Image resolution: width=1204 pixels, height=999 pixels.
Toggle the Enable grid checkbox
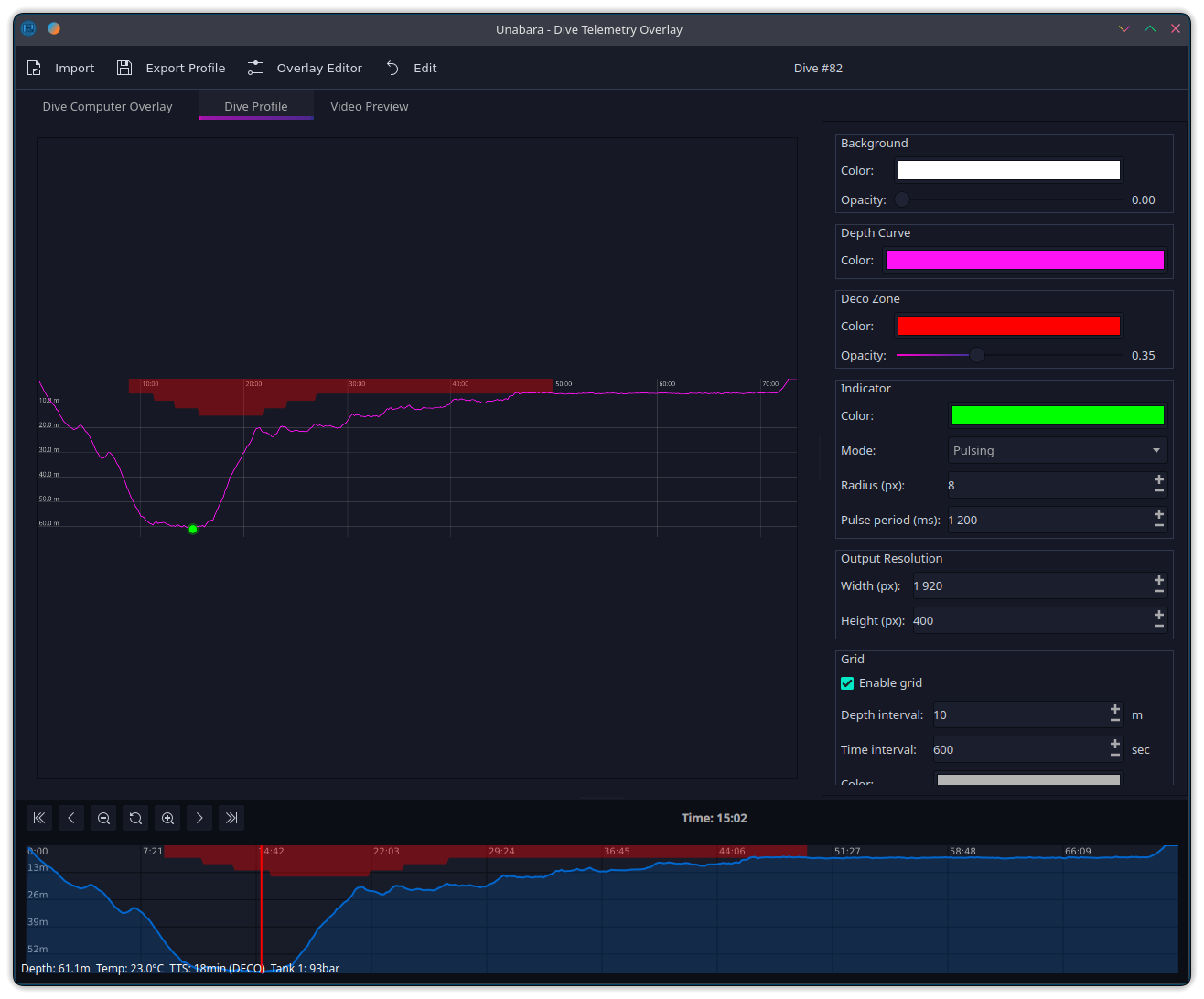point(847,683)
